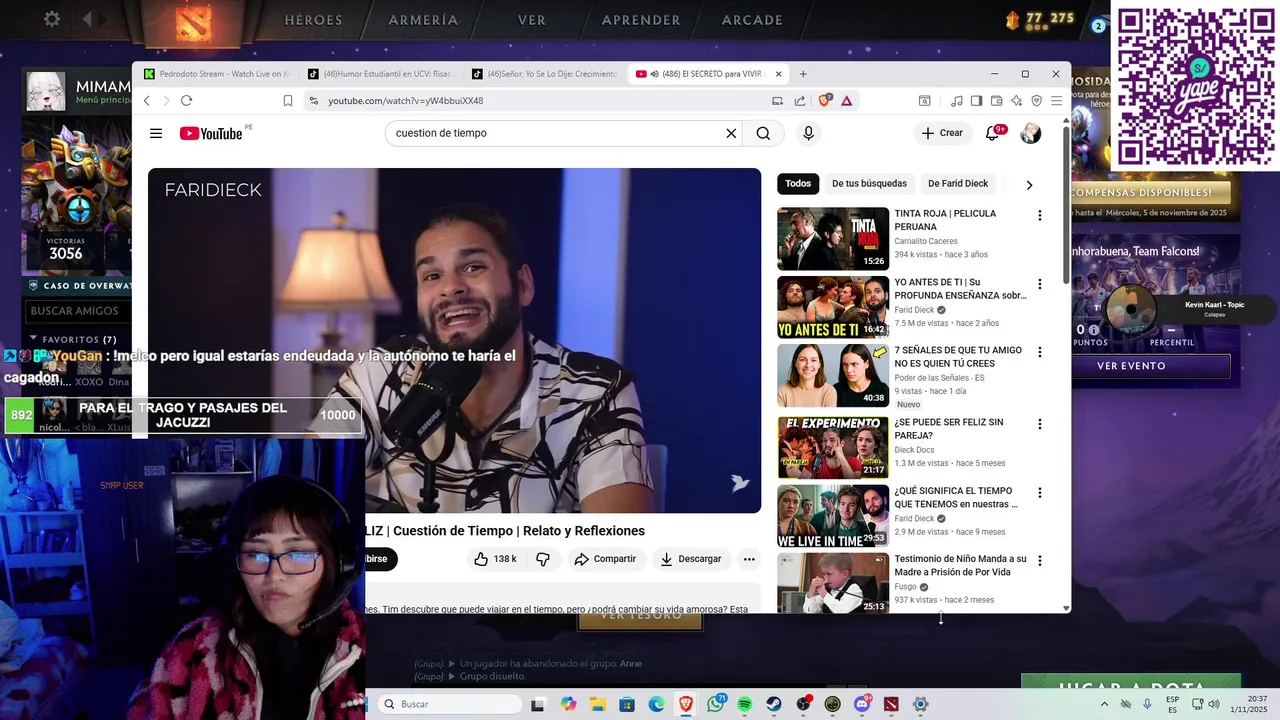Open File Explorer from the taskbar
The width and height of the screenshot is (1280, 720).
[597, 704]
